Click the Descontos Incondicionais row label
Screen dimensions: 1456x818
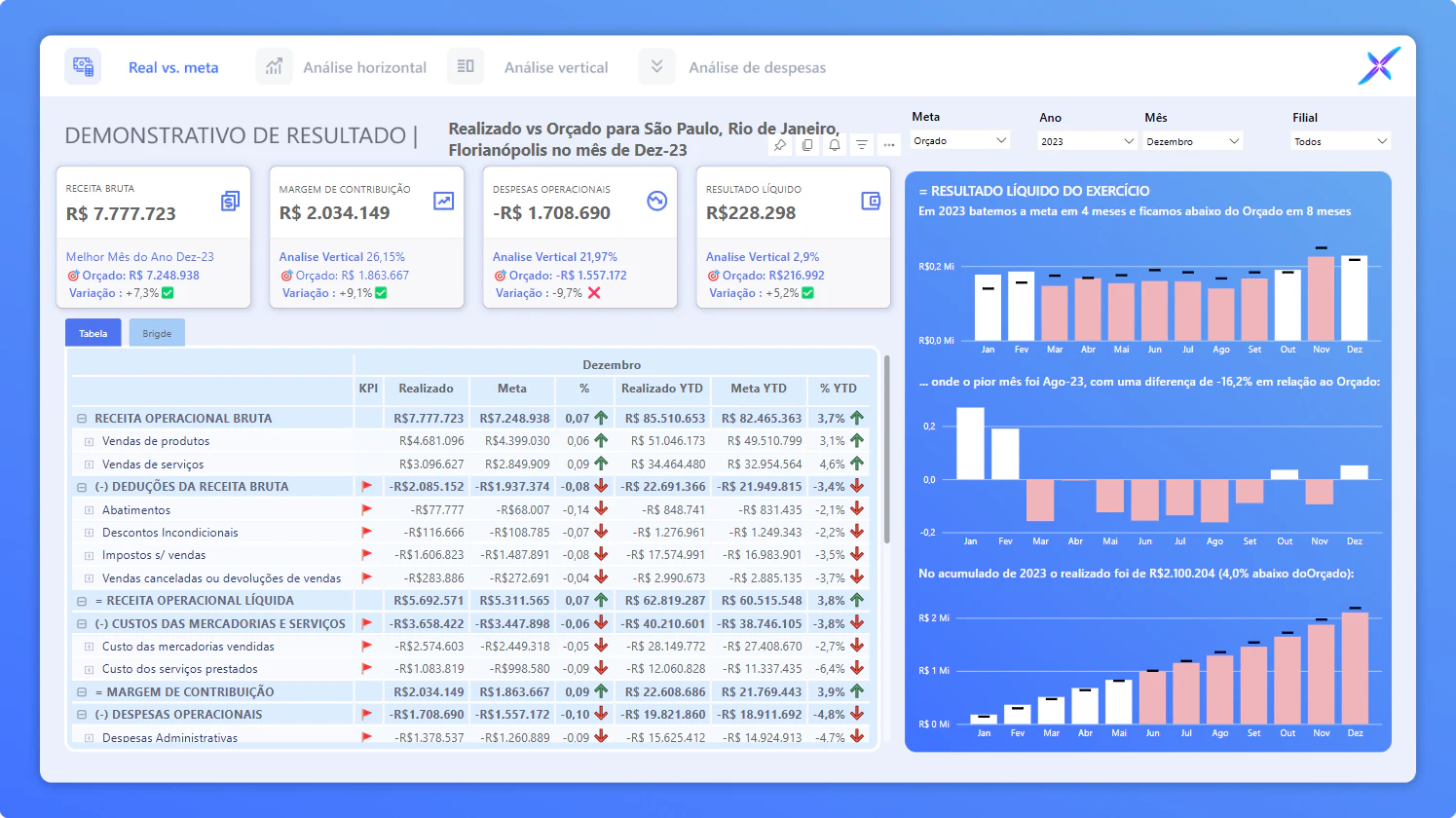(169, 533)
